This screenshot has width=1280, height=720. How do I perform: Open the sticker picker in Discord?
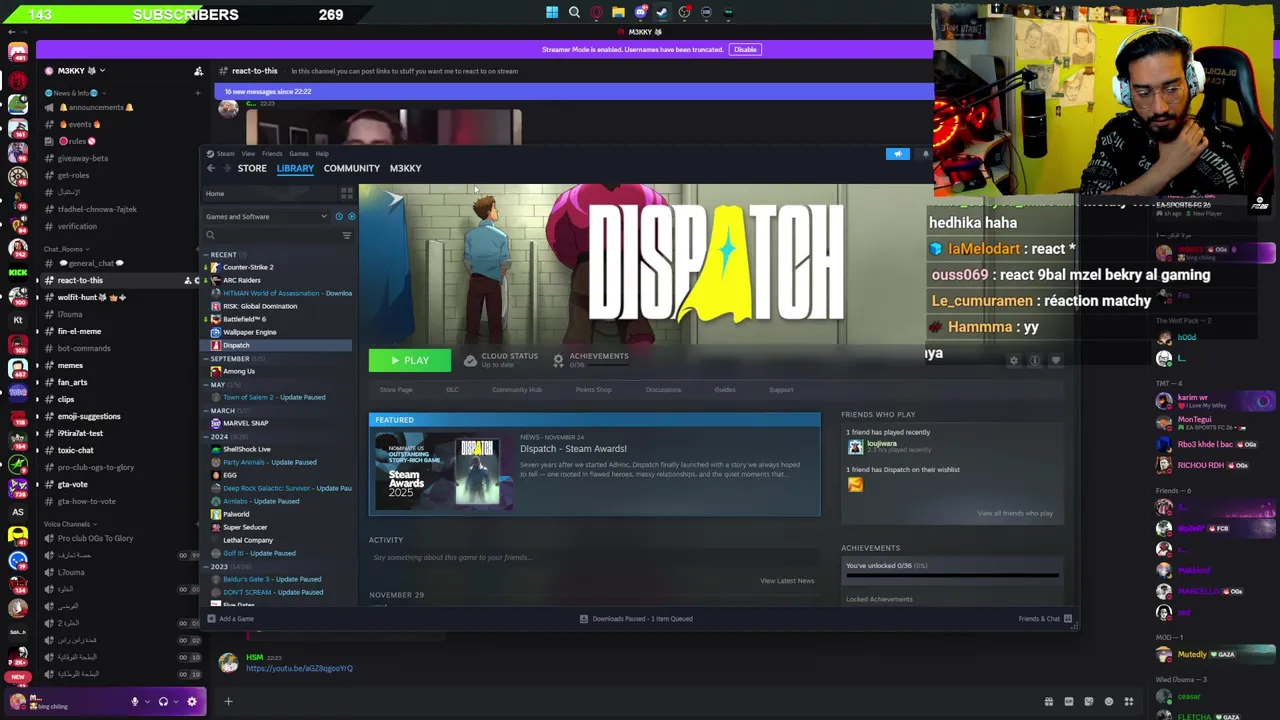click(x=1089, y=702)
